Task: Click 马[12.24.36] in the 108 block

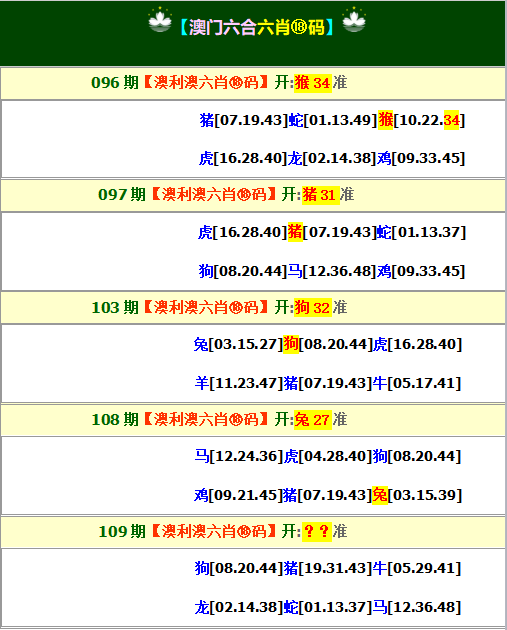Action: [x=239, y=456]
